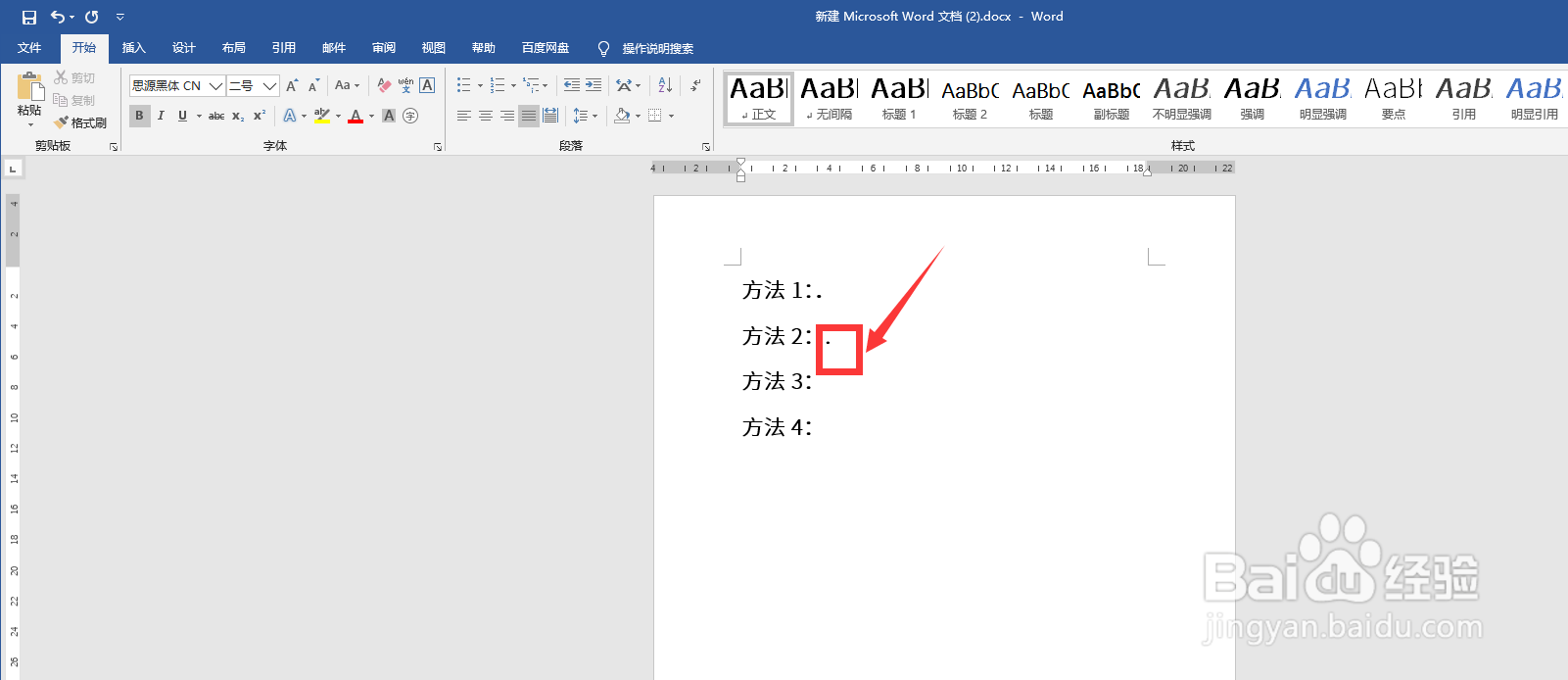This screenshot has width=1568, height=680.
Task: Click 操作说明搜索 tell me search box
Action: click(646, 48)
